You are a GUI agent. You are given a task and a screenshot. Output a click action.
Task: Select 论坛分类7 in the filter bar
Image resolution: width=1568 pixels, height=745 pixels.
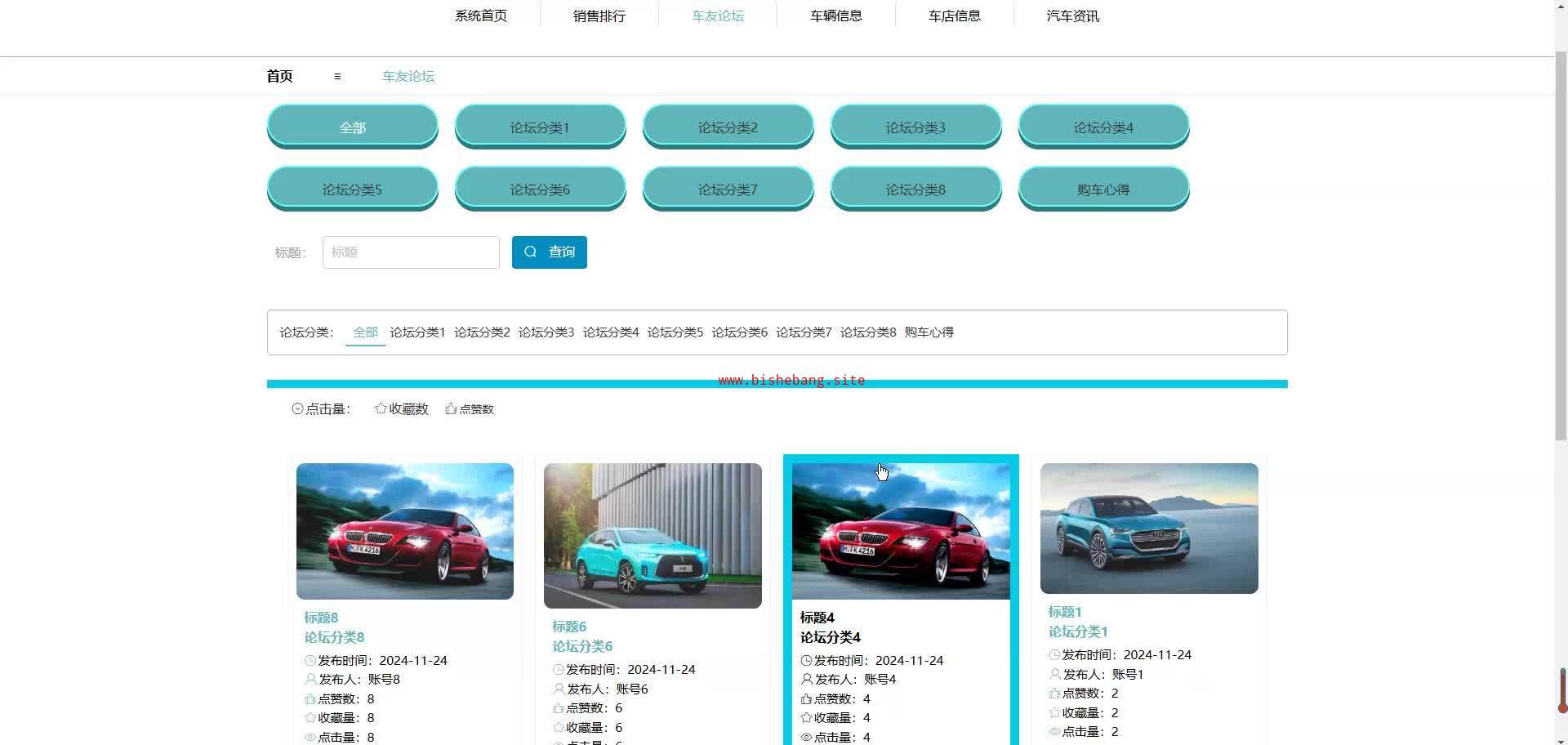804,332
